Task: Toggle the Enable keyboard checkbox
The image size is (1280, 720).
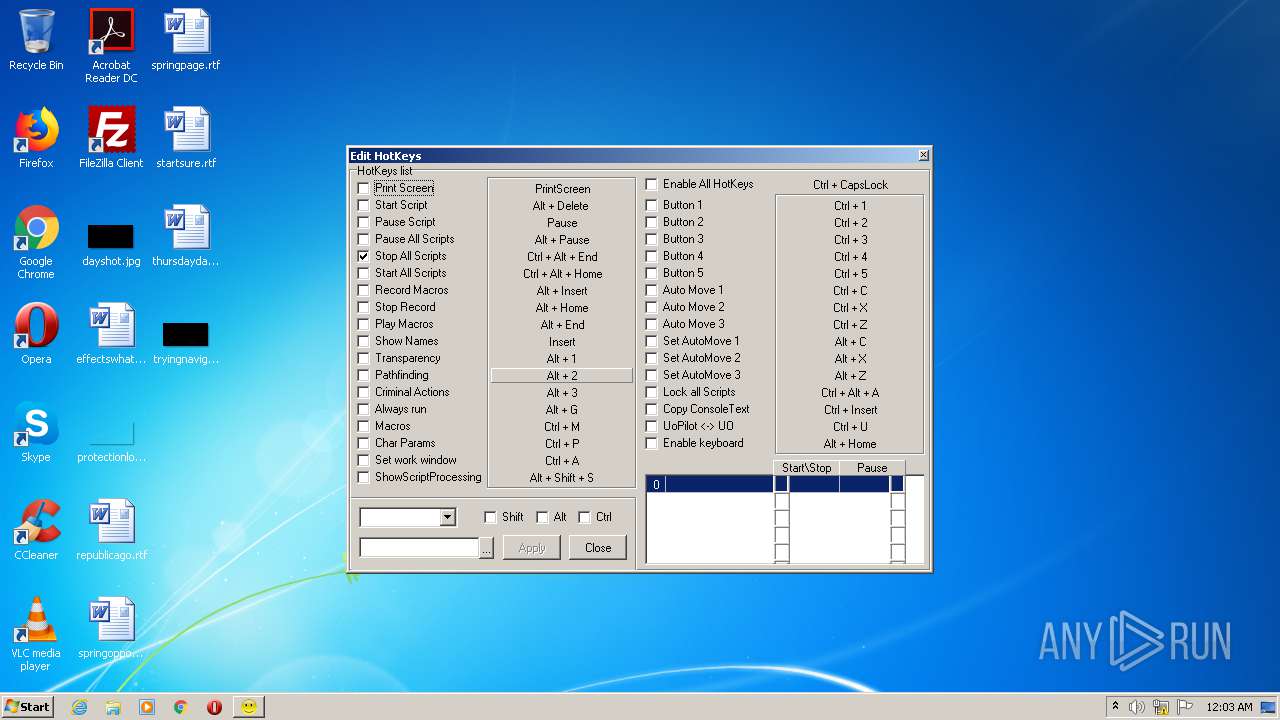Action: tap(652, 443)
